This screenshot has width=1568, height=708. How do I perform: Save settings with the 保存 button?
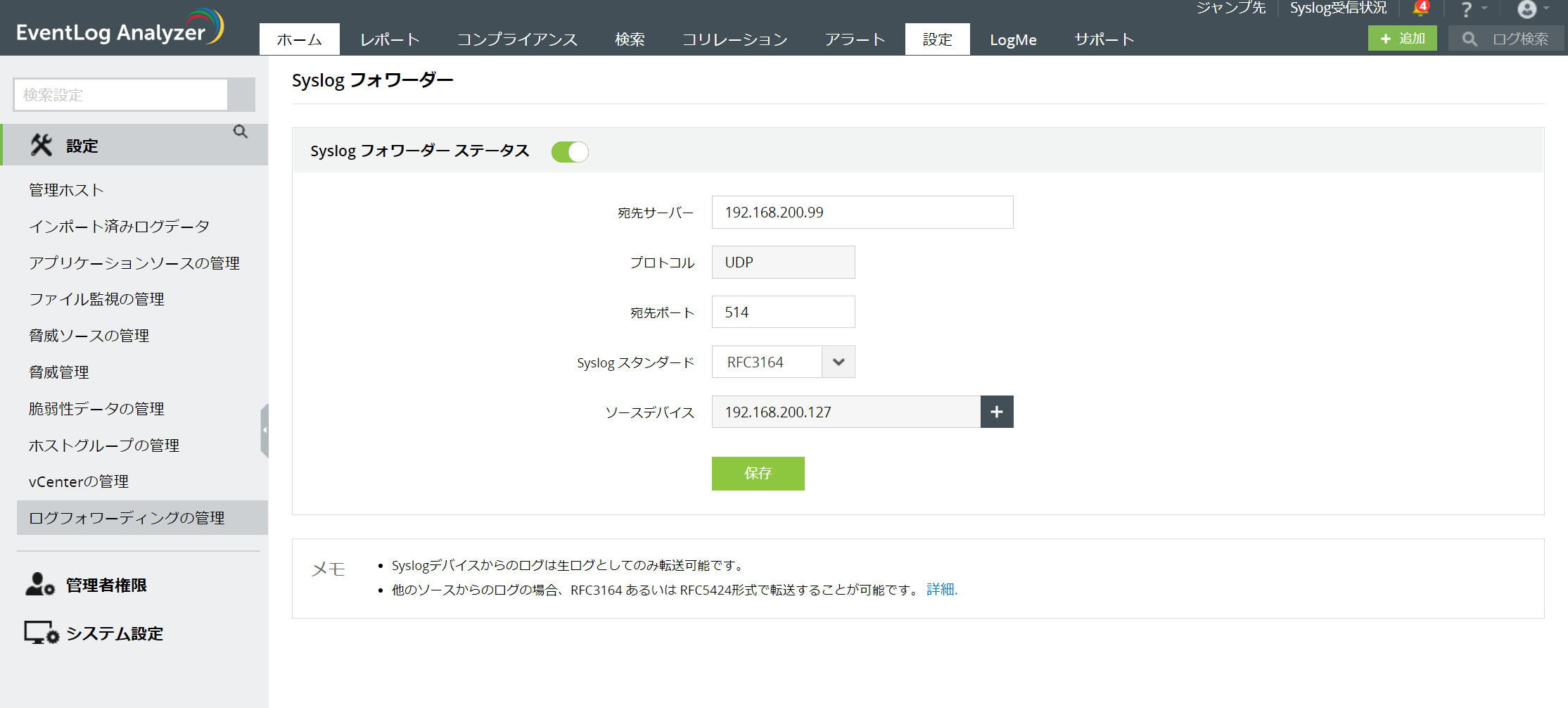pyautogui.click(x=758, y=474)
